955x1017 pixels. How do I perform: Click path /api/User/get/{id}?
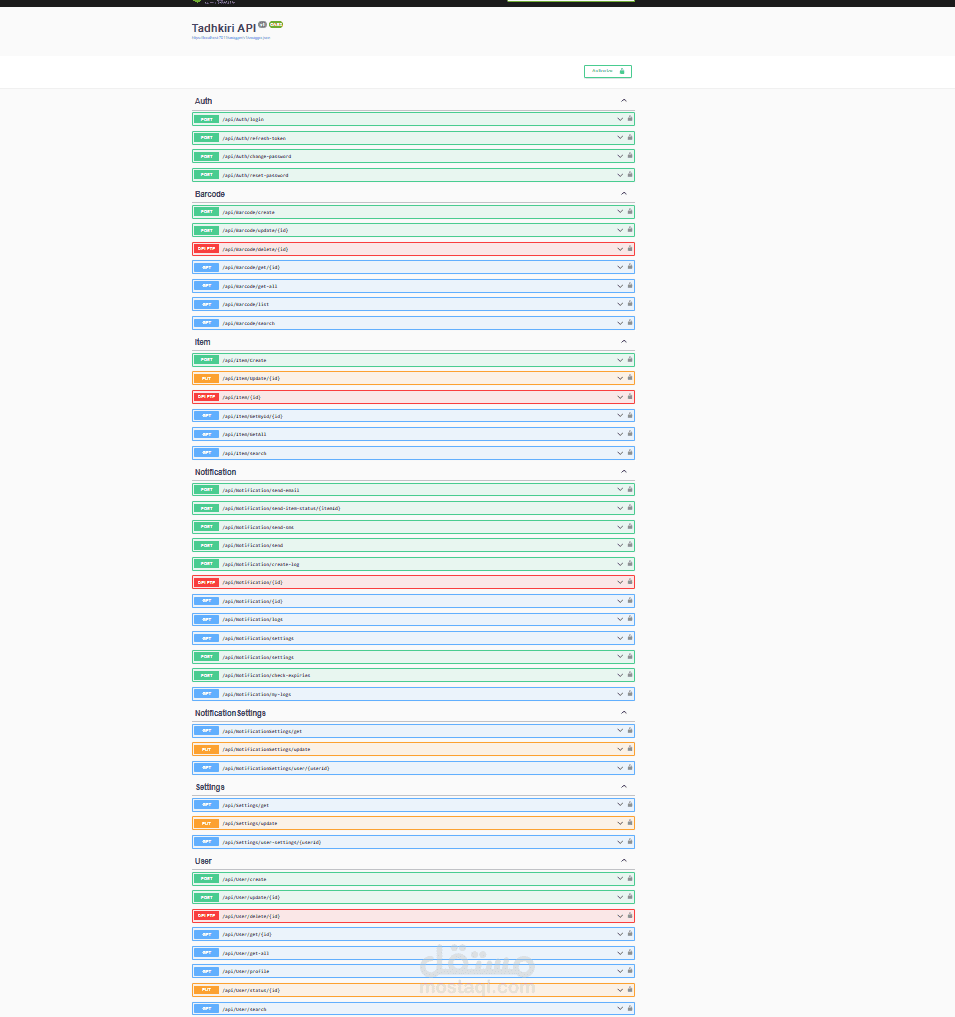(247, 935)
